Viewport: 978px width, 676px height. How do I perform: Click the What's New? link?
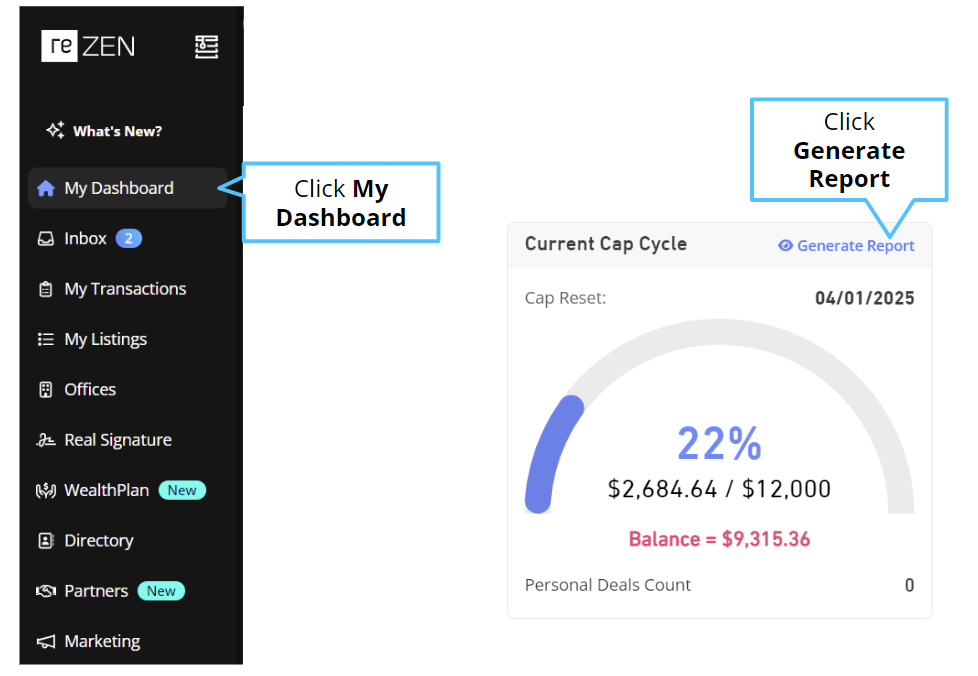pos(117,131)
